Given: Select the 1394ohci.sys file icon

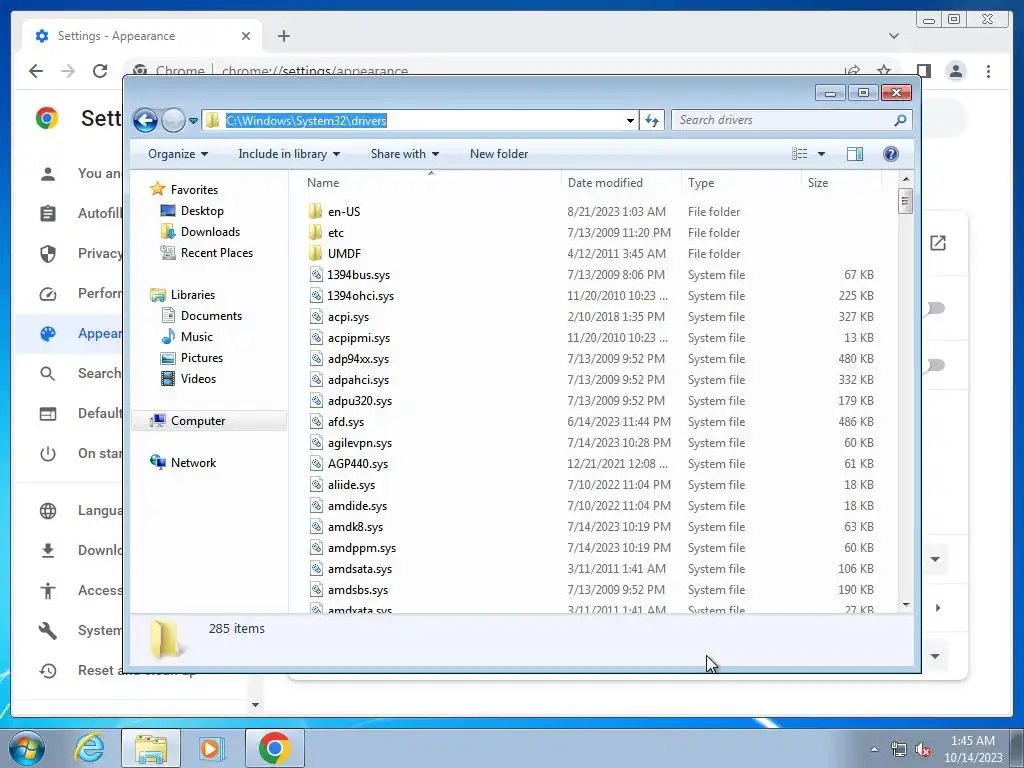Looking at the screenshot, I should (316, 296).
